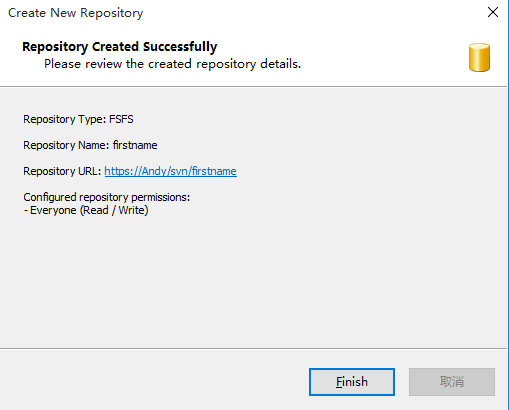This screenshot has height=410, width=509.
Task: Click the word Write in the permissions entry
Action: pos(131,210)
